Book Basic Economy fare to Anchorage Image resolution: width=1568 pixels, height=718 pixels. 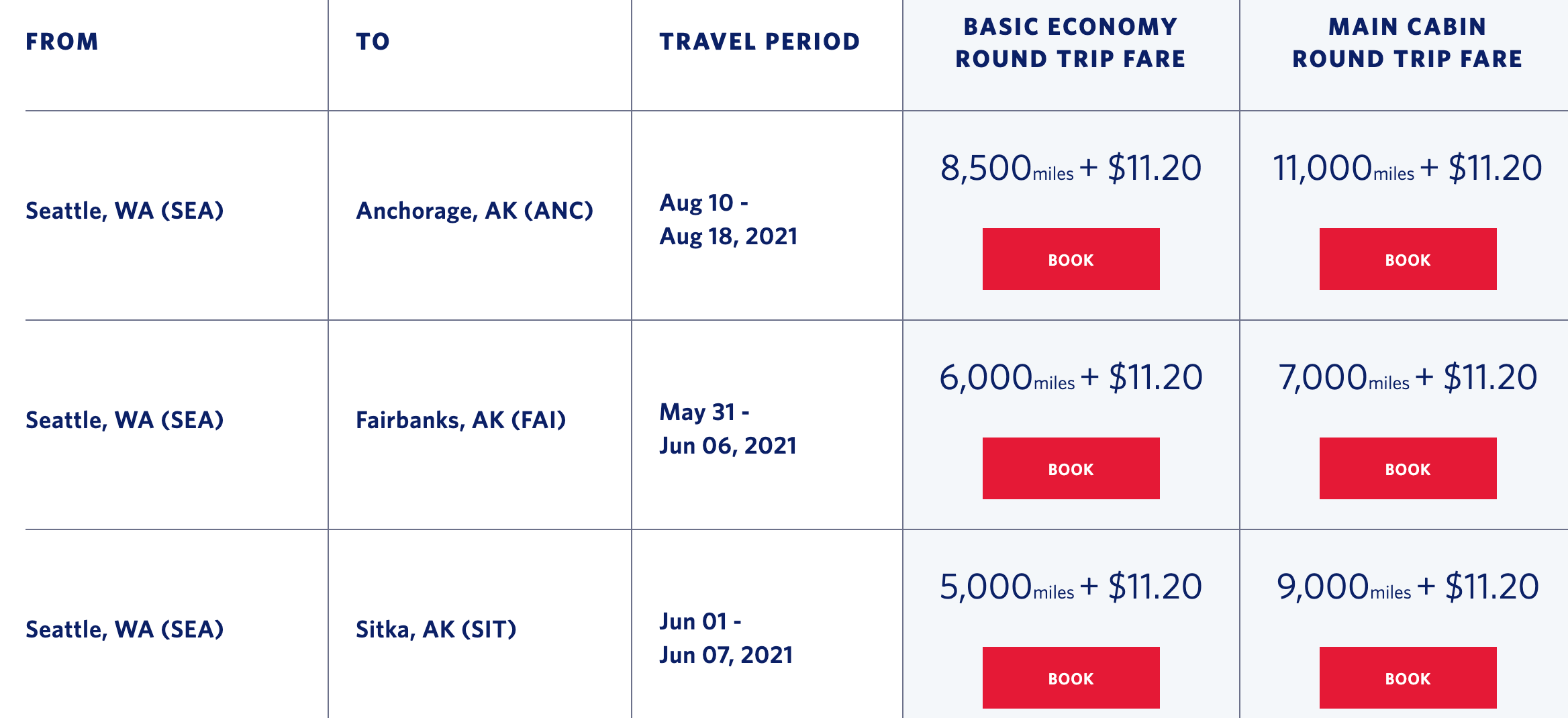pyautogui.click(x=1071, y=259)
